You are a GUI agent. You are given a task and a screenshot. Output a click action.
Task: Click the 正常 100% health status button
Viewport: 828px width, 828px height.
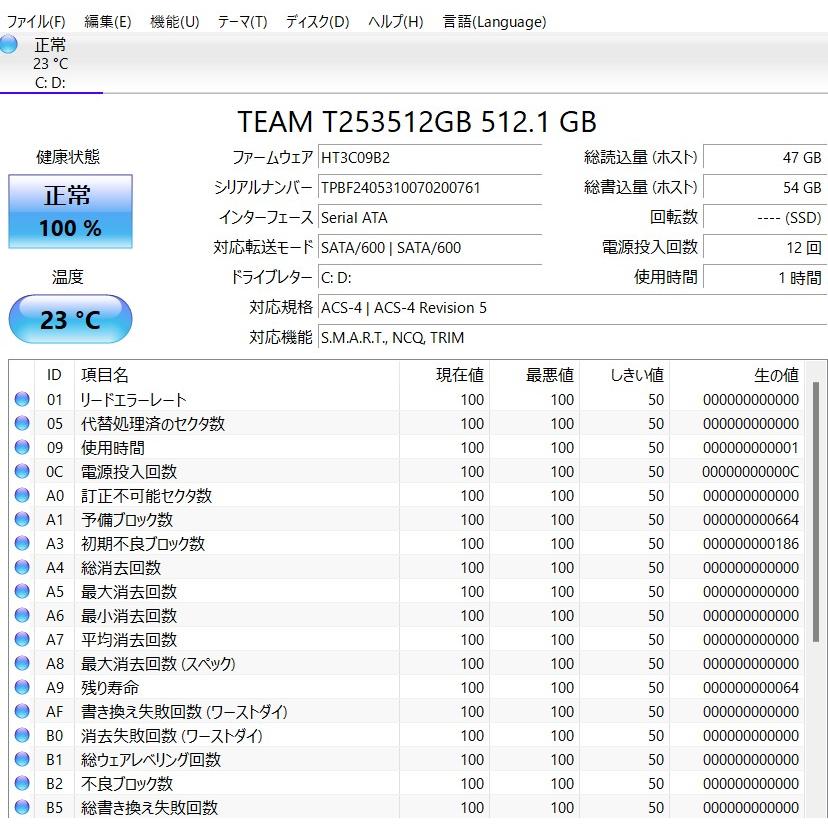tap(70, 212)
